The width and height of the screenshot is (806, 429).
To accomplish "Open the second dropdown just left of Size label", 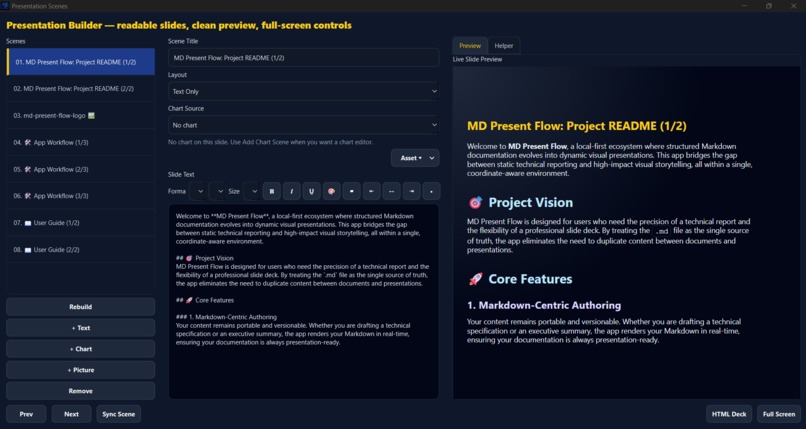I will click(x=217, y=191).
